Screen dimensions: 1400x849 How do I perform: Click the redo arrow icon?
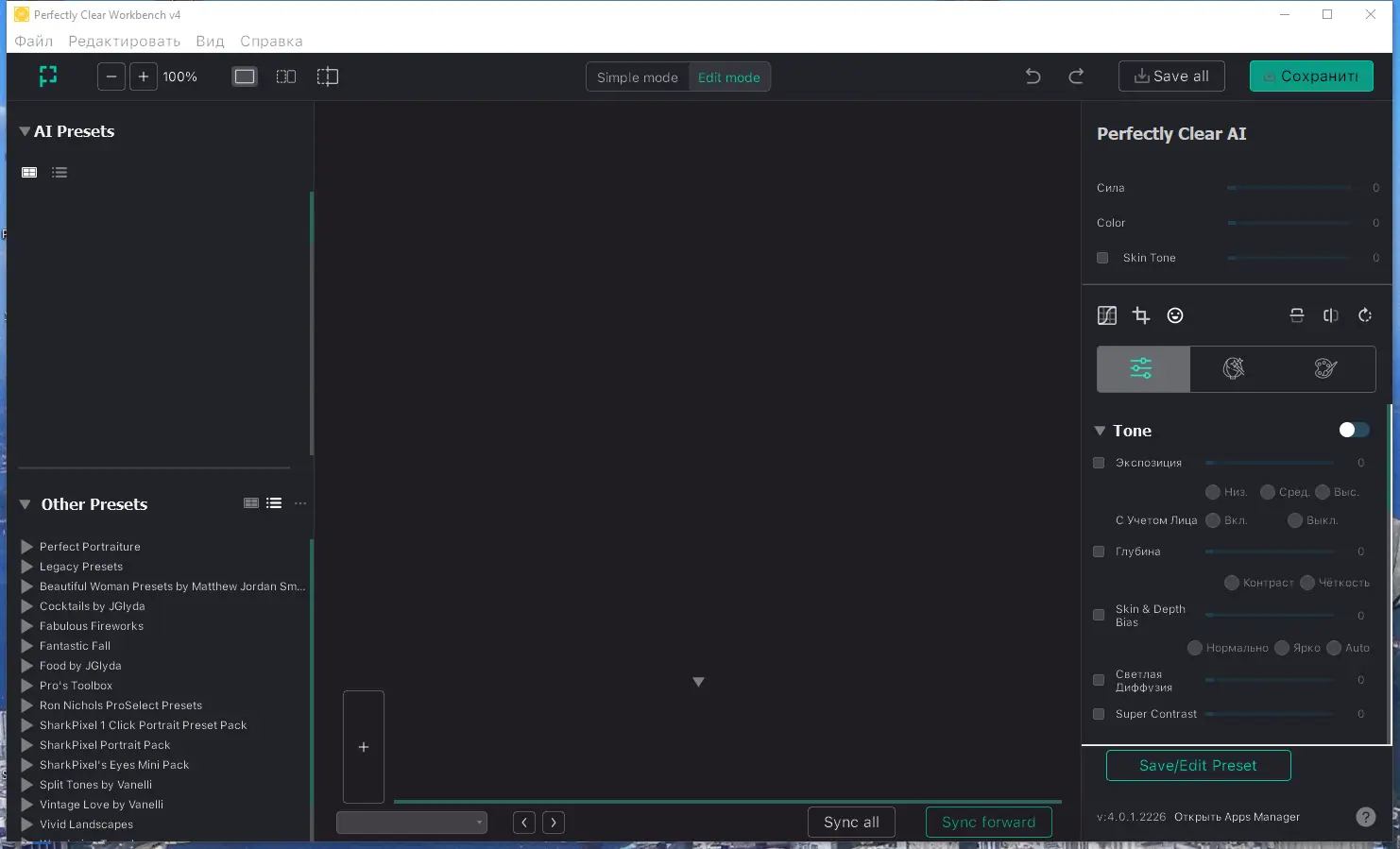(1076, 76)
